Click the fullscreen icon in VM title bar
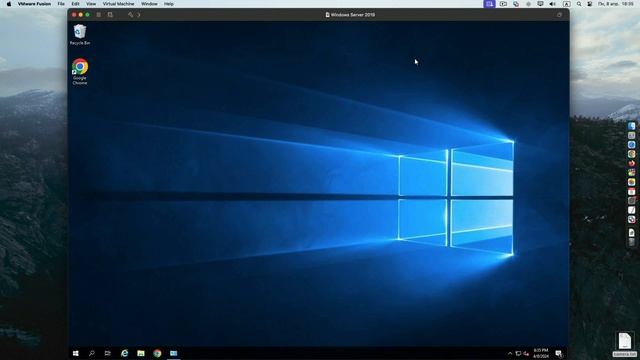 [560, 15]
